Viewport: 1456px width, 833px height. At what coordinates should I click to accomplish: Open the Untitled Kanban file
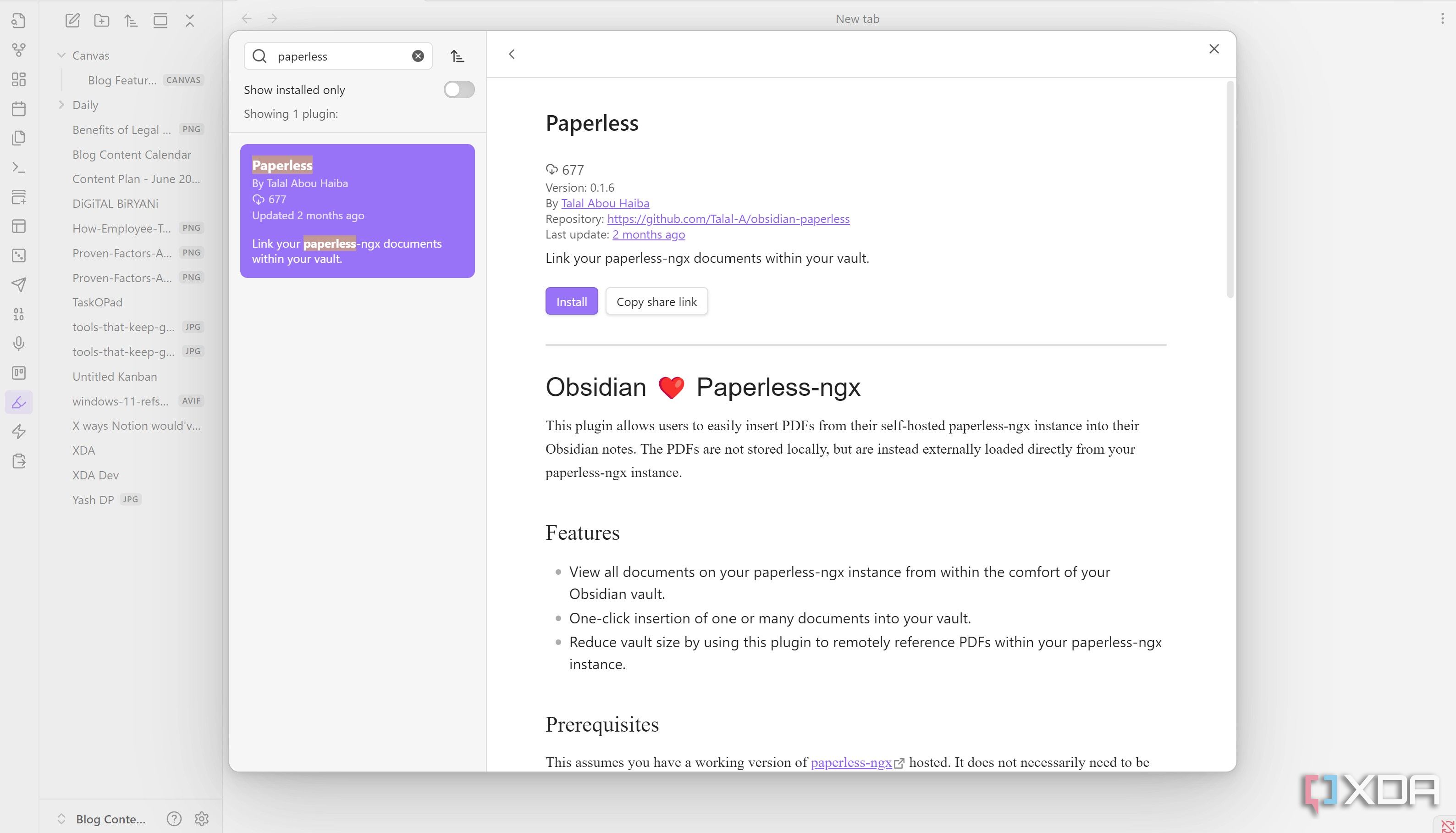(114, 377)
